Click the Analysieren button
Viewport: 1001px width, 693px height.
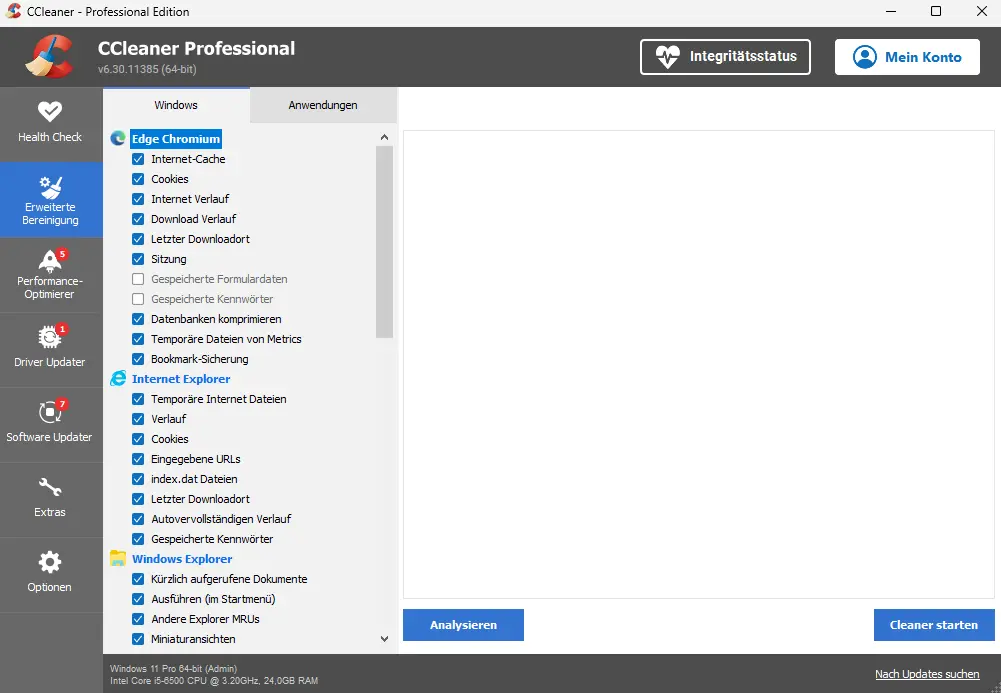463,625
